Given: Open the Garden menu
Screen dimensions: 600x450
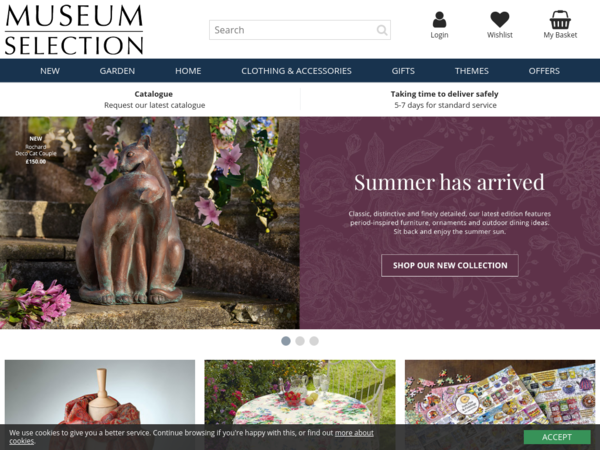Looking at the screenshot, I should [117, 71].
